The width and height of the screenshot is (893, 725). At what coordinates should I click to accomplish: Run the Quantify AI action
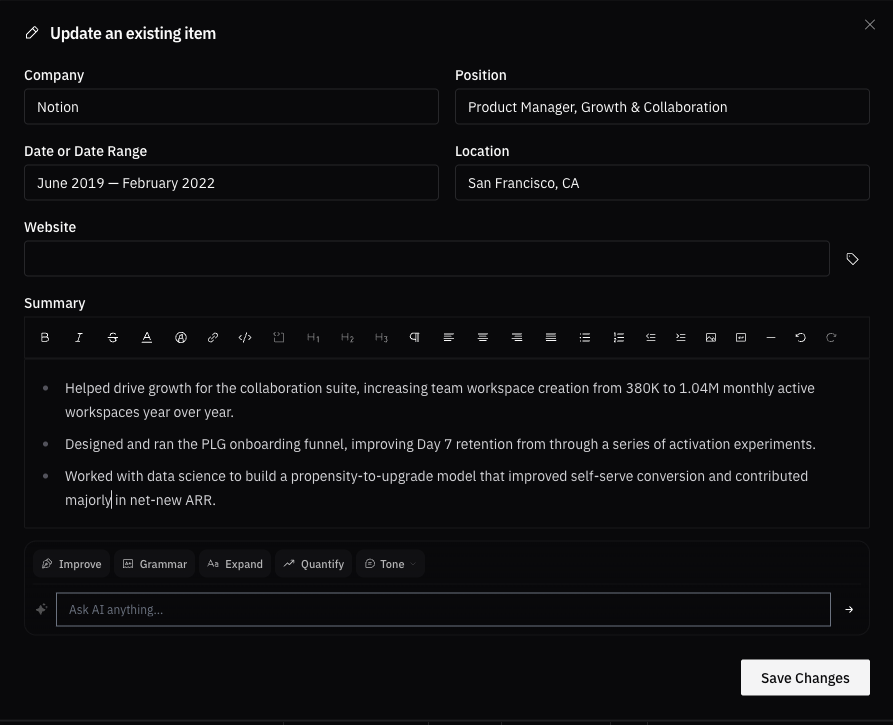[x=313, y=563]
